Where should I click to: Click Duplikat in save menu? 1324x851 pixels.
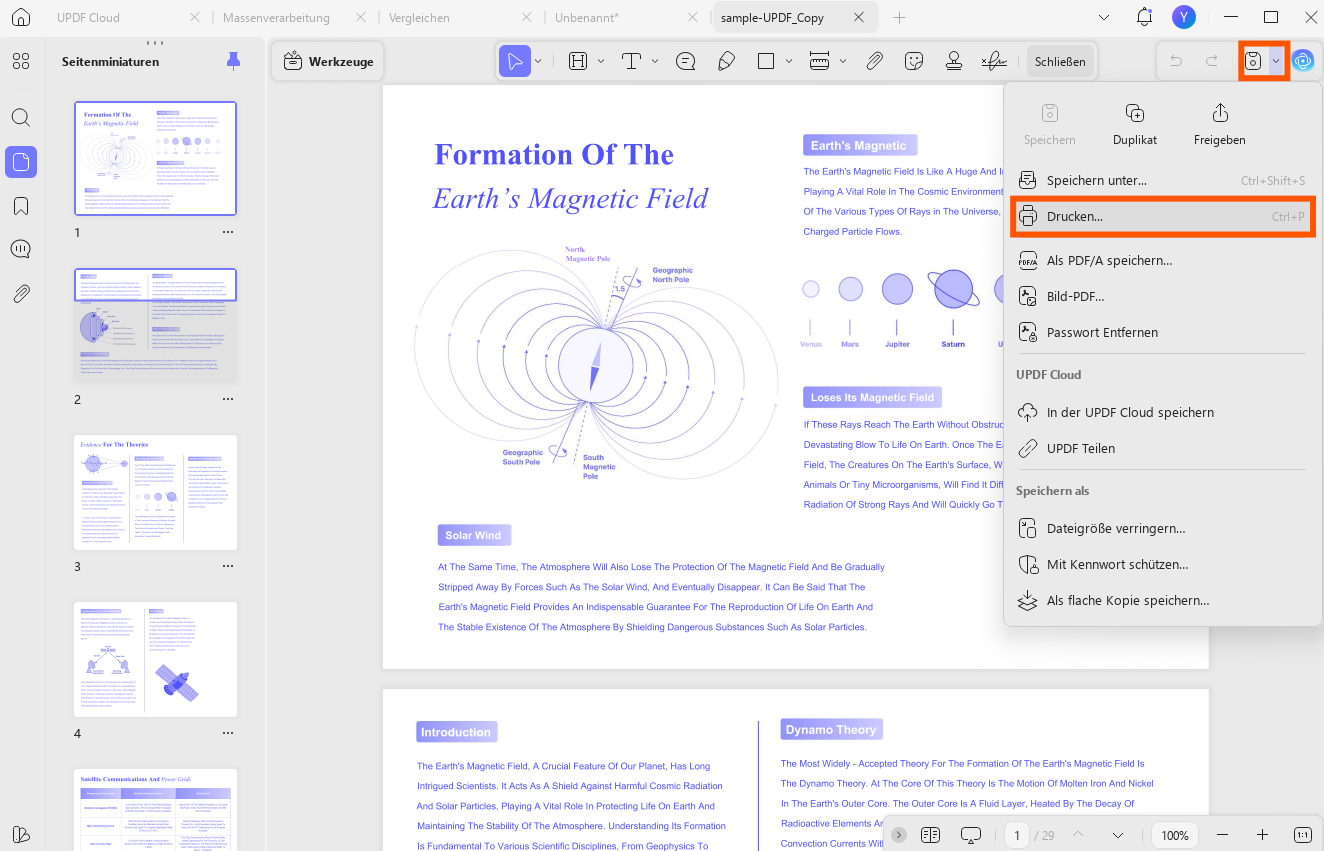[1135, 124]
